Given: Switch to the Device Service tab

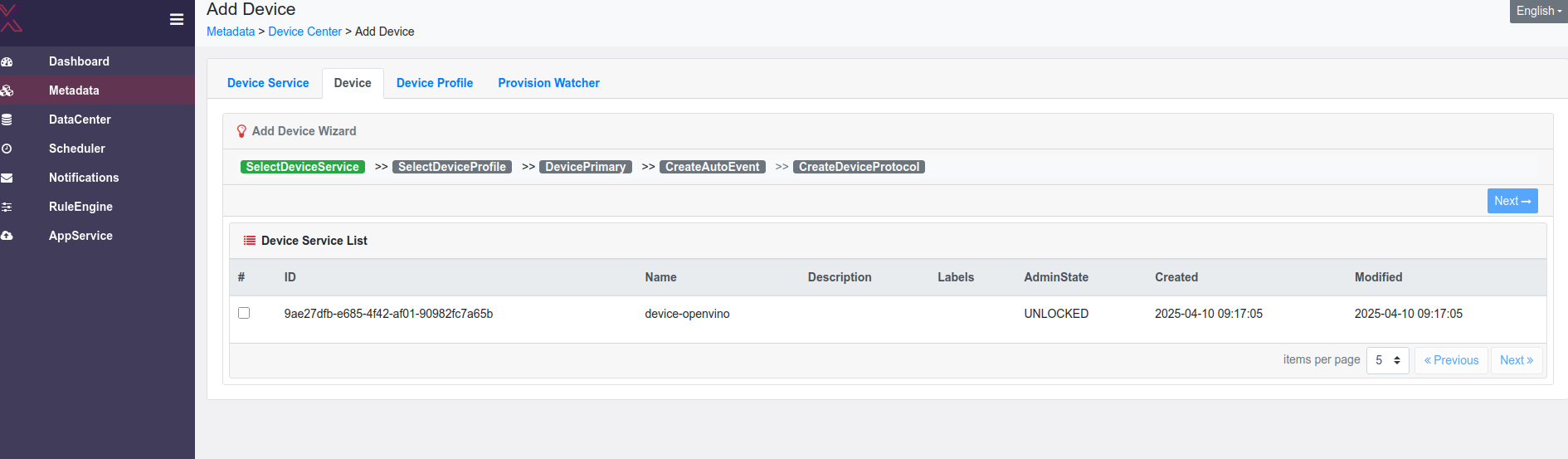Looking at the screenshot, I should [x=268, y=83].
